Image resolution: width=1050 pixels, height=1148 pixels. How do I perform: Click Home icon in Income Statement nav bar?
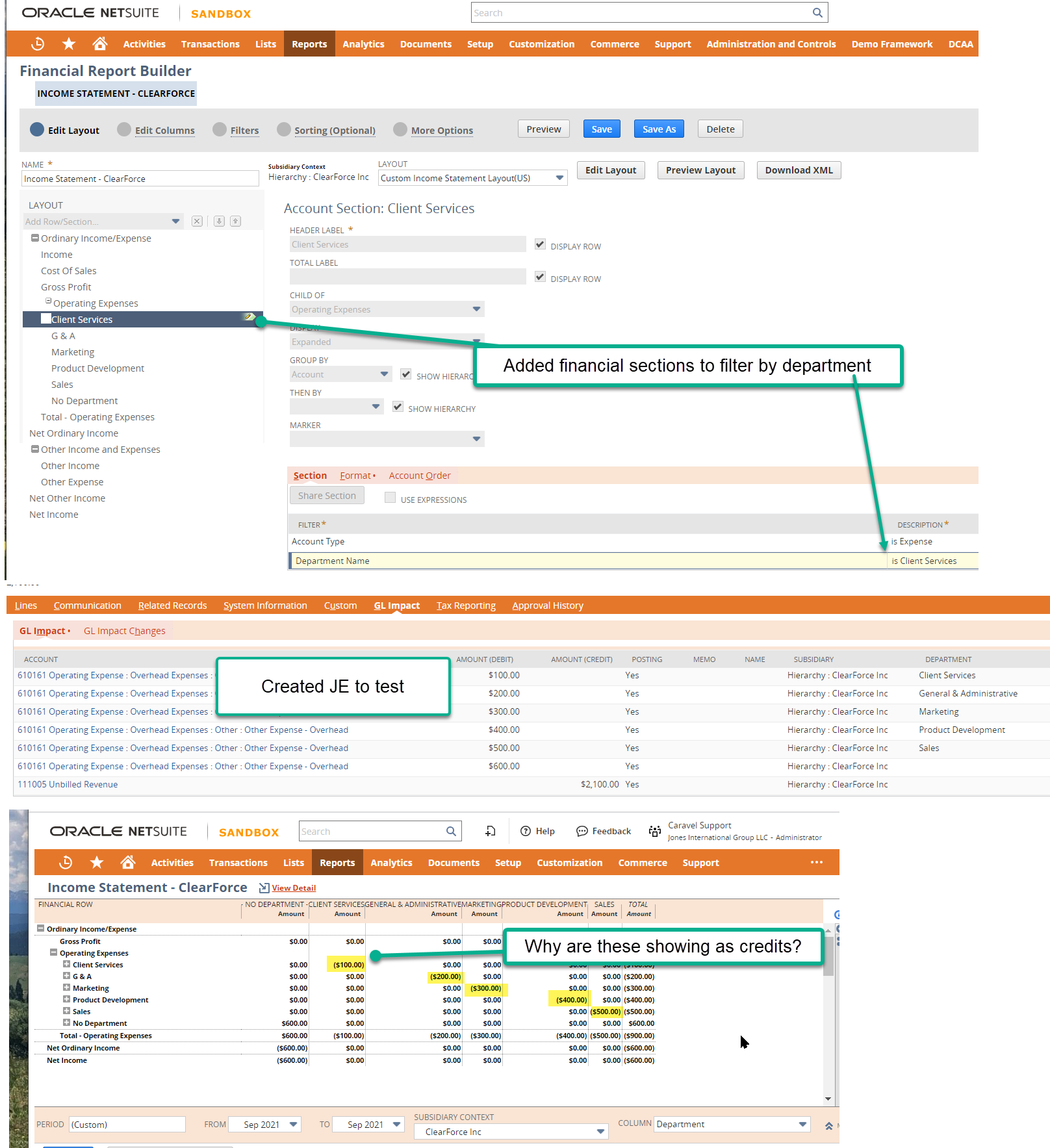click(x=128, y=862)
